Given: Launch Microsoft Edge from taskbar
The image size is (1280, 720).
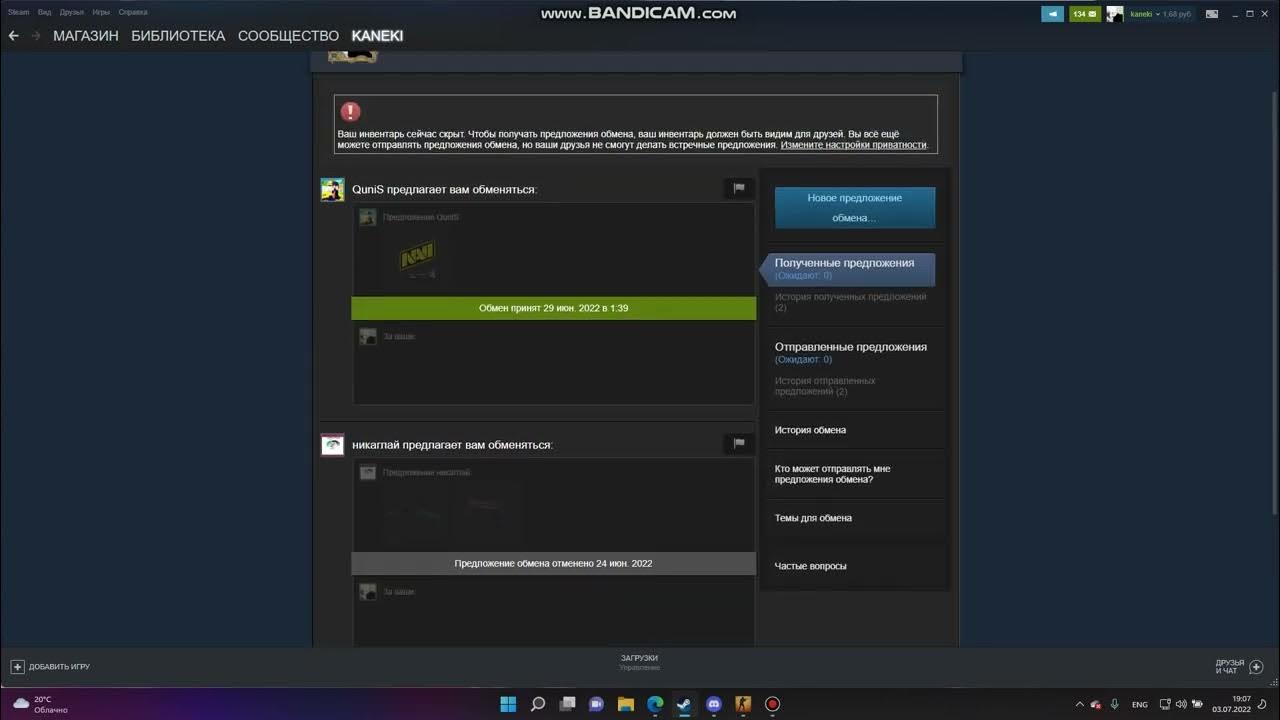Looking at the screenshot, I should (x=655, y=704).
